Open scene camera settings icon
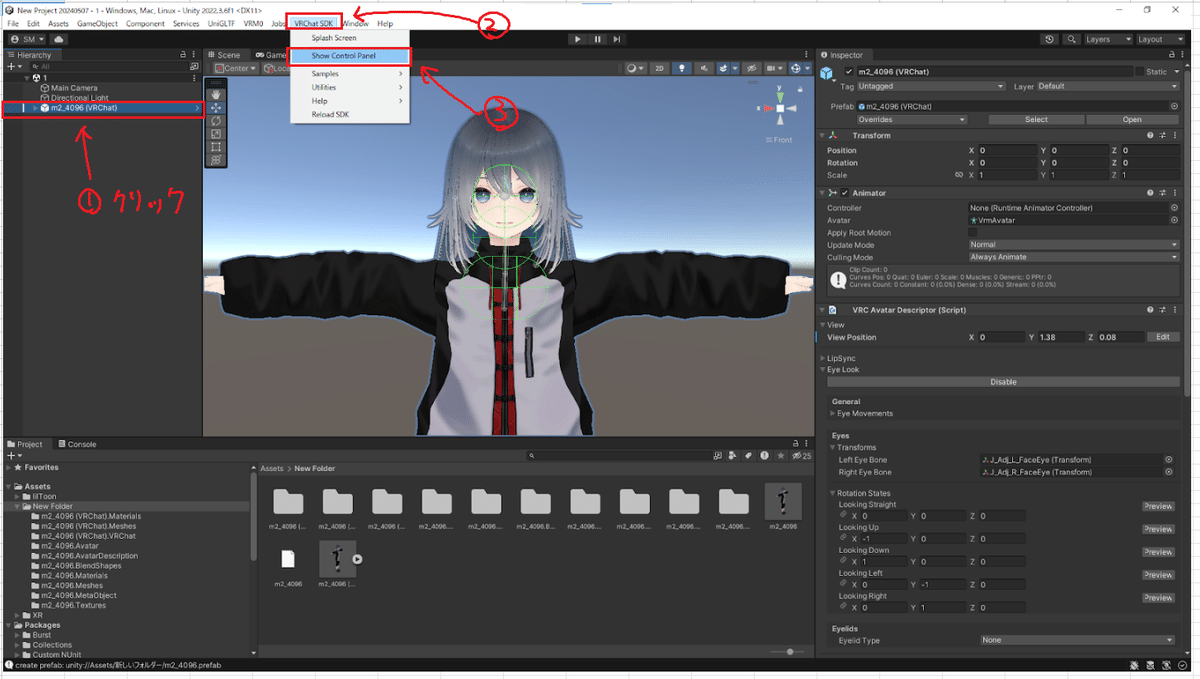This screenshot has width=1200, height=679. (x=773, y=68)
